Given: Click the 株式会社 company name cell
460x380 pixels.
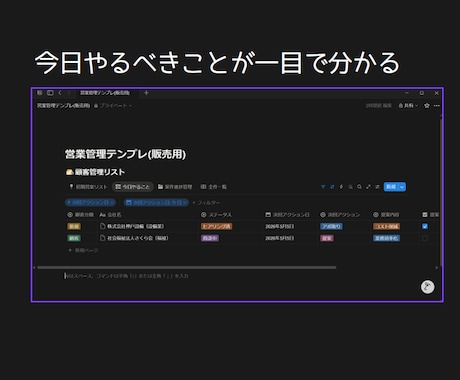Looking at the screenshot, I should (135, 226).
